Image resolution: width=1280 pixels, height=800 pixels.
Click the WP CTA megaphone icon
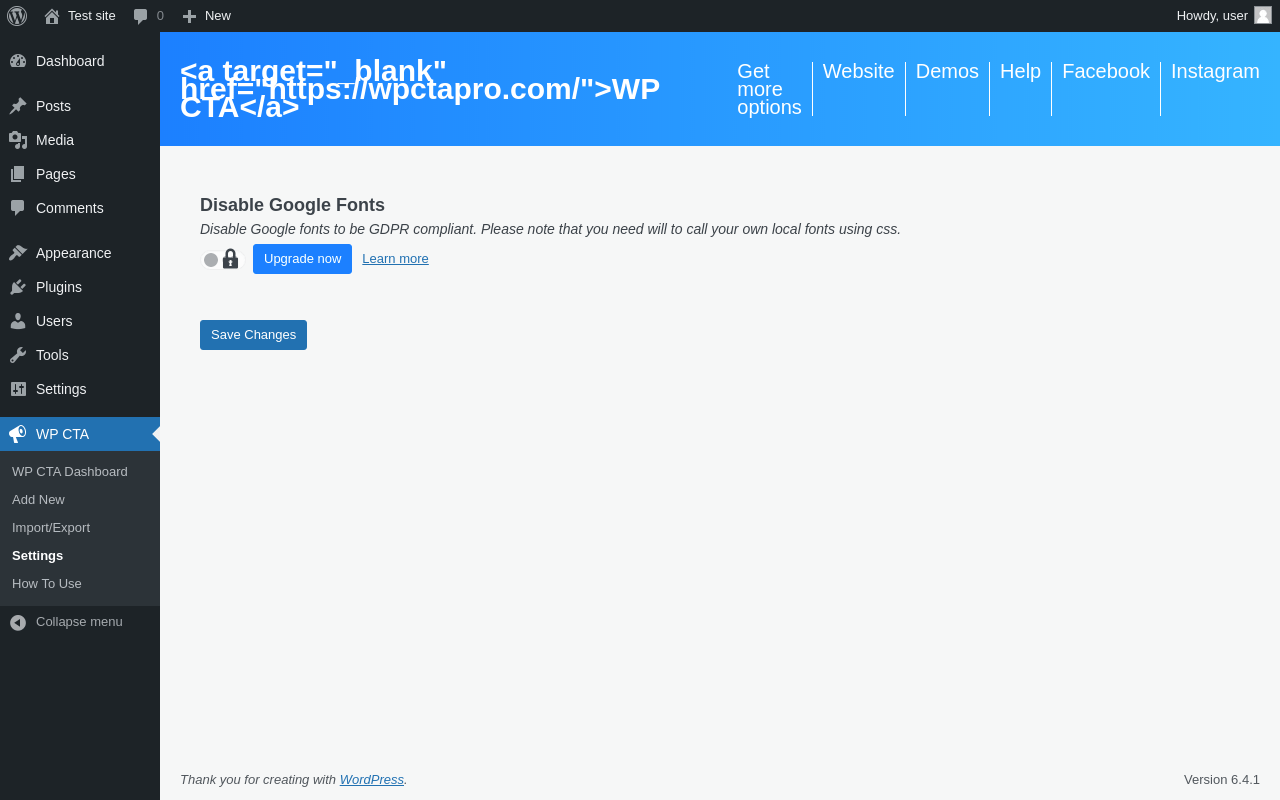coord(18,434)
